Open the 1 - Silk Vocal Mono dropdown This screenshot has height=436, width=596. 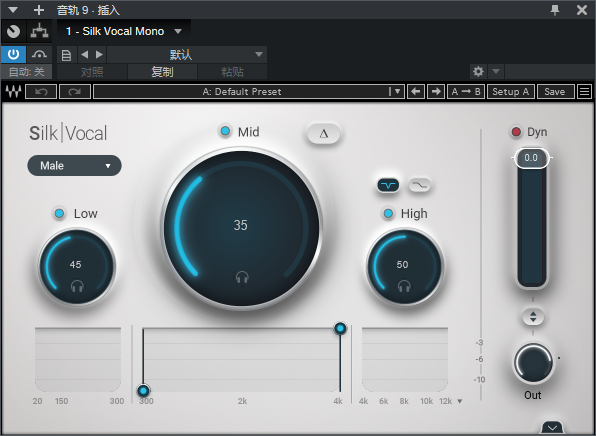(x=124, y=31)
